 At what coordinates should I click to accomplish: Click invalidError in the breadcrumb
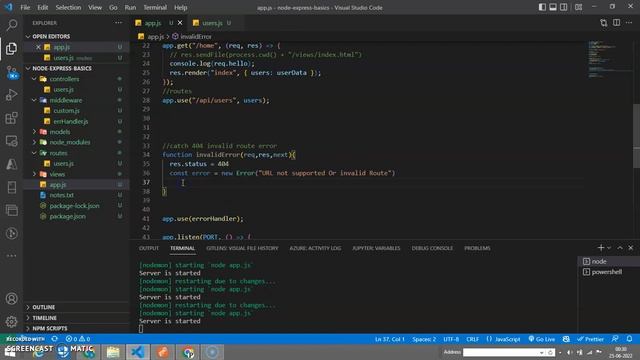pyautogui.click(x=196, y=36)
